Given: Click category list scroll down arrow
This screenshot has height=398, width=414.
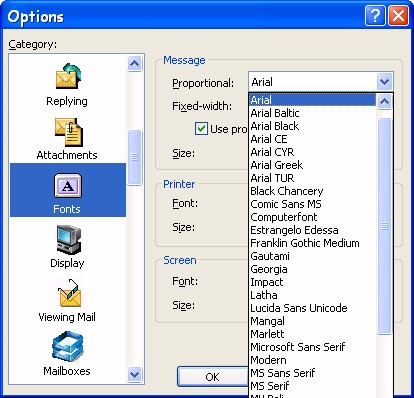Looking at the screenshot, I should pos(134,374).
